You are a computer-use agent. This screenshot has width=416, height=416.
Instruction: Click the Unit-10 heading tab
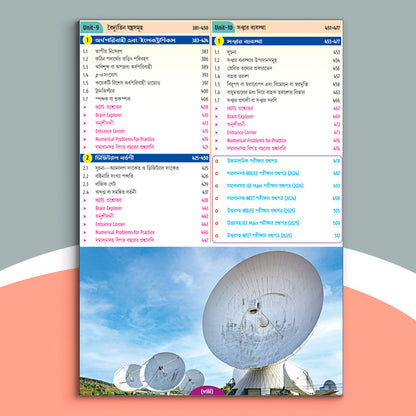[223, 27]
